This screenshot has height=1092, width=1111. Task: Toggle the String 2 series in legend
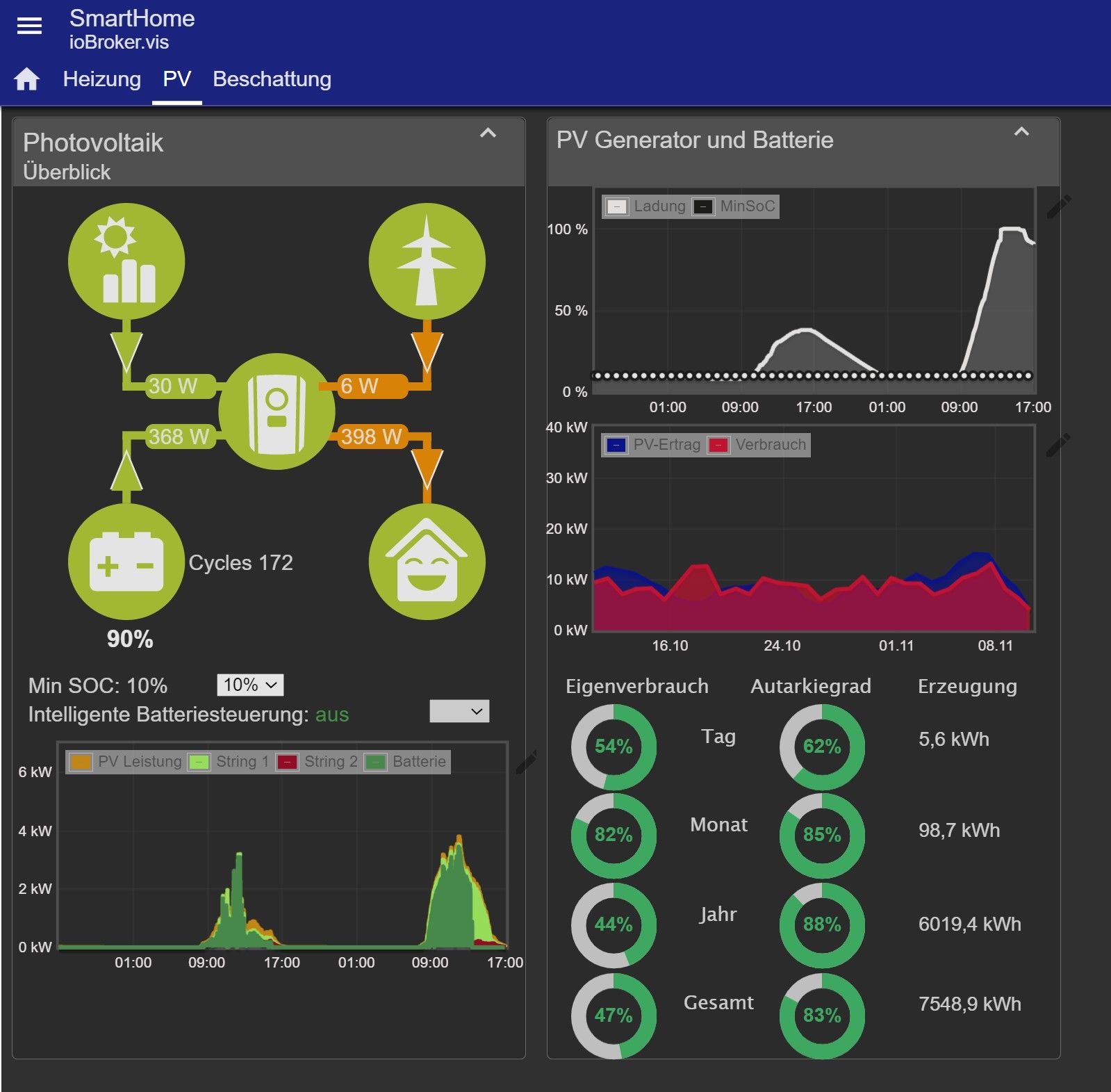[x=317, y=762]
